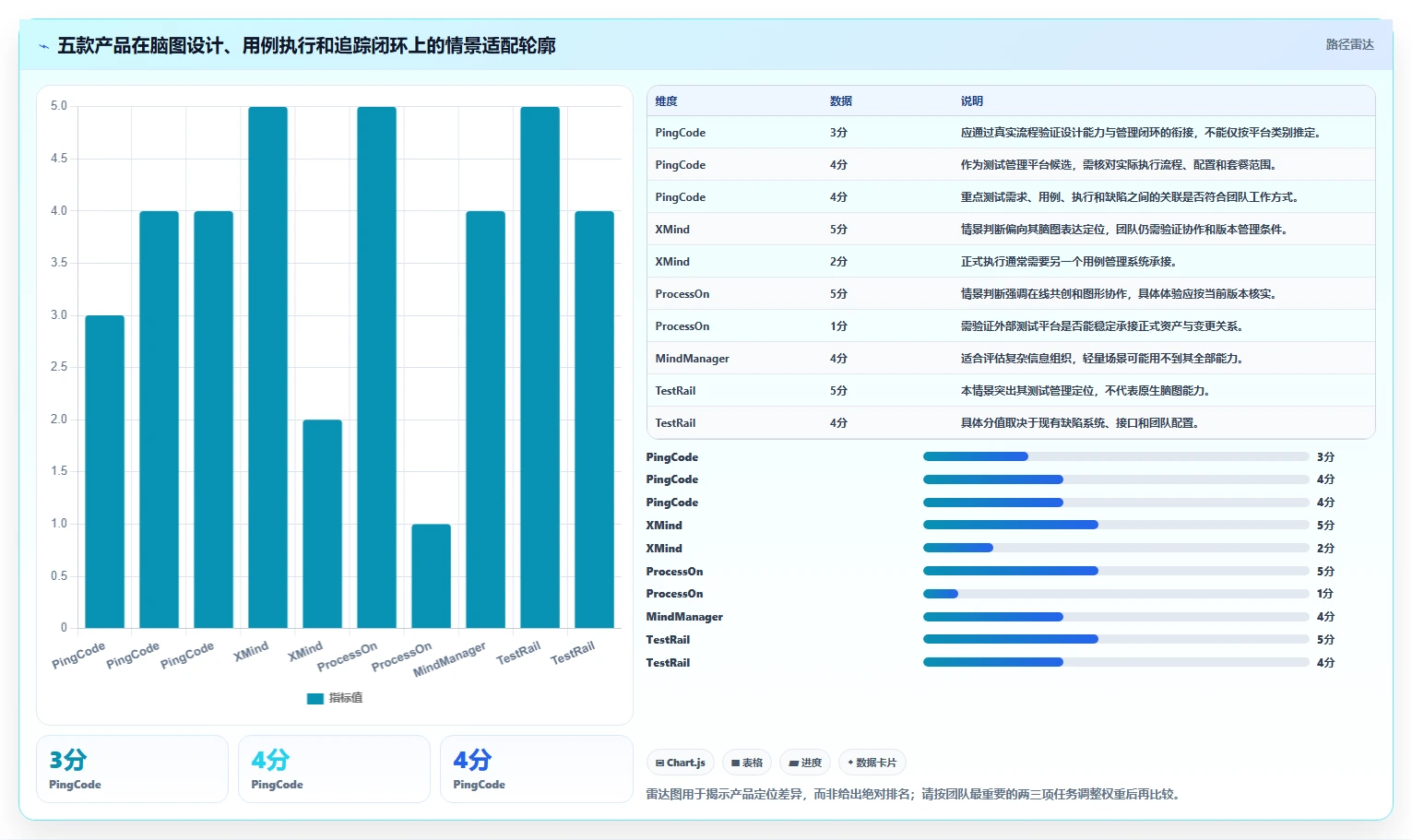Click the TestRail table name with 5分 score

[x=675, y=391]
